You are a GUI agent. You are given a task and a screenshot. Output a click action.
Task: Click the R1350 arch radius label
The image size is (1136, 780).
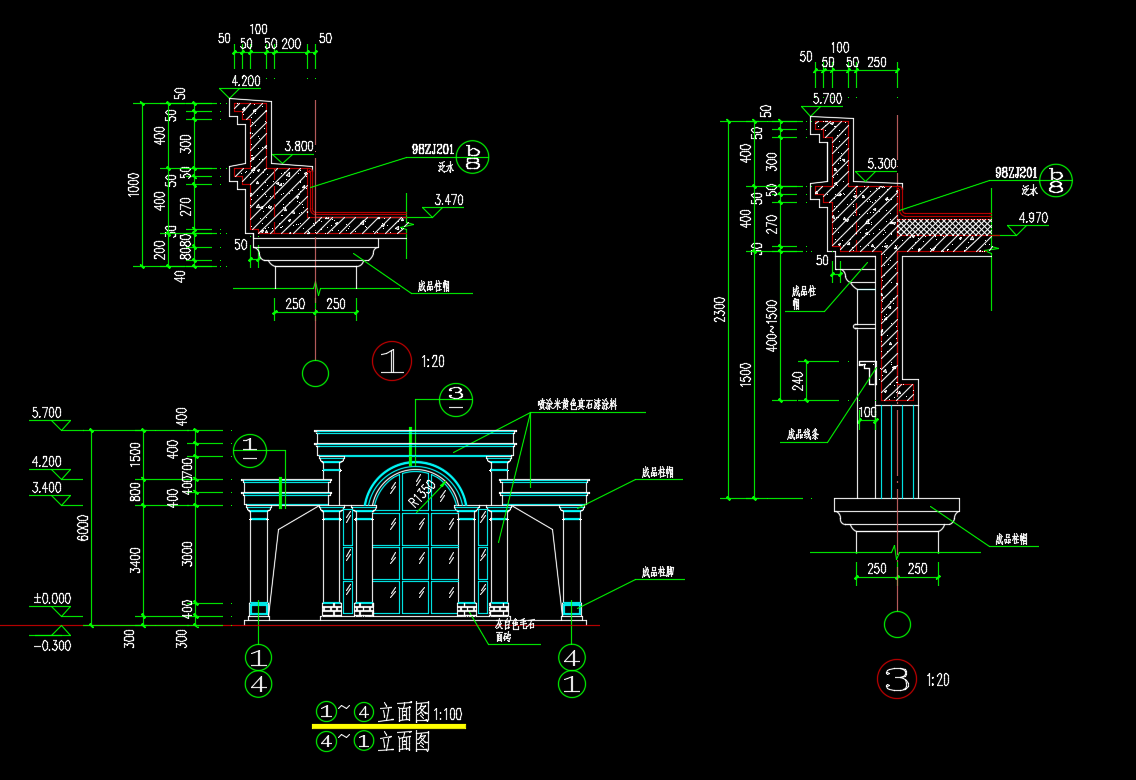click(421, 492)
